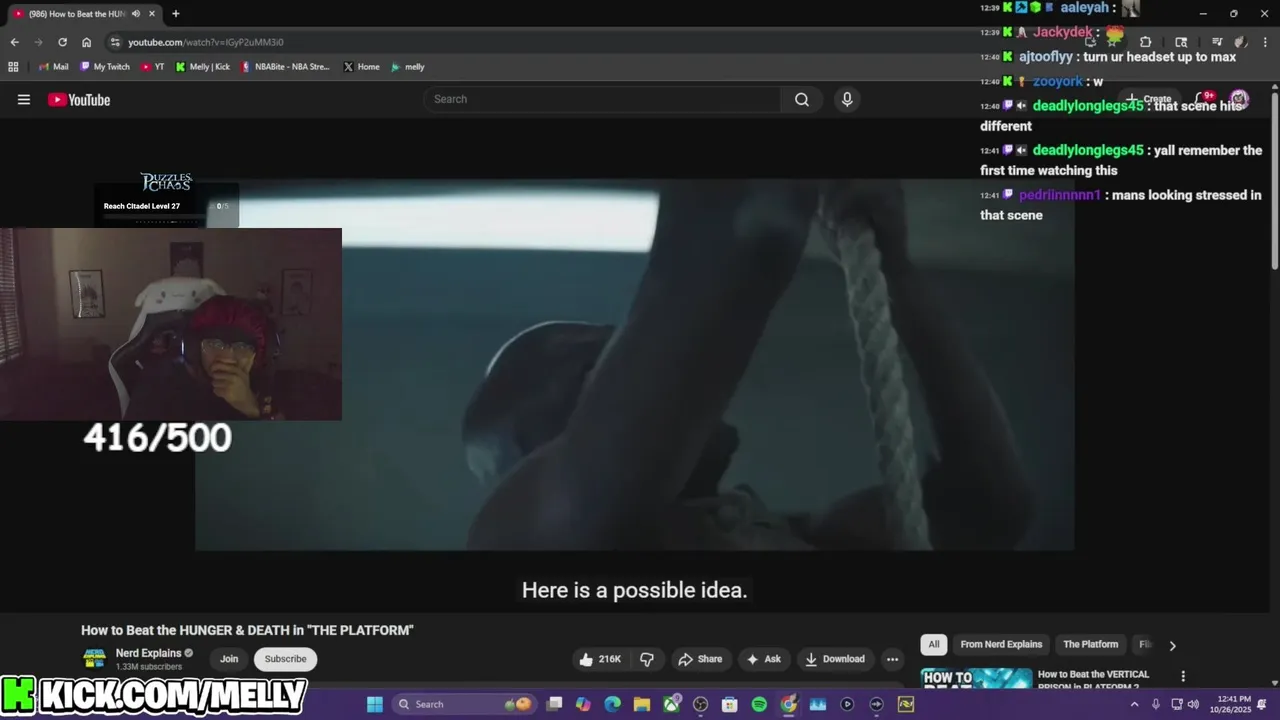Click the browser forward arrow
The width and height of the screenshot is (1280, 720).
38,42
